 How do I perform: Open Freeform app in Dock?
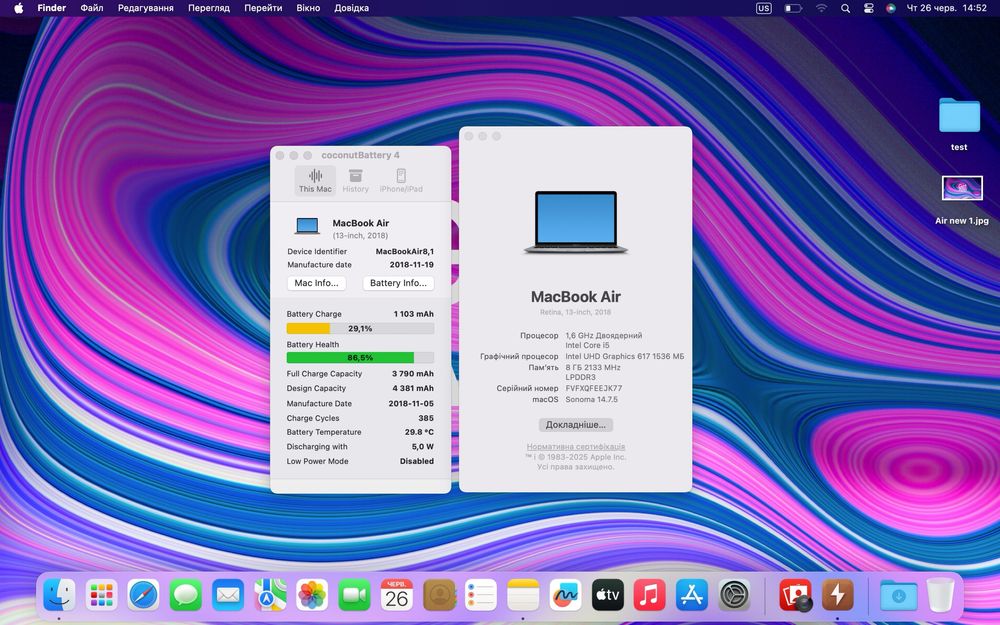pos(565,596)
